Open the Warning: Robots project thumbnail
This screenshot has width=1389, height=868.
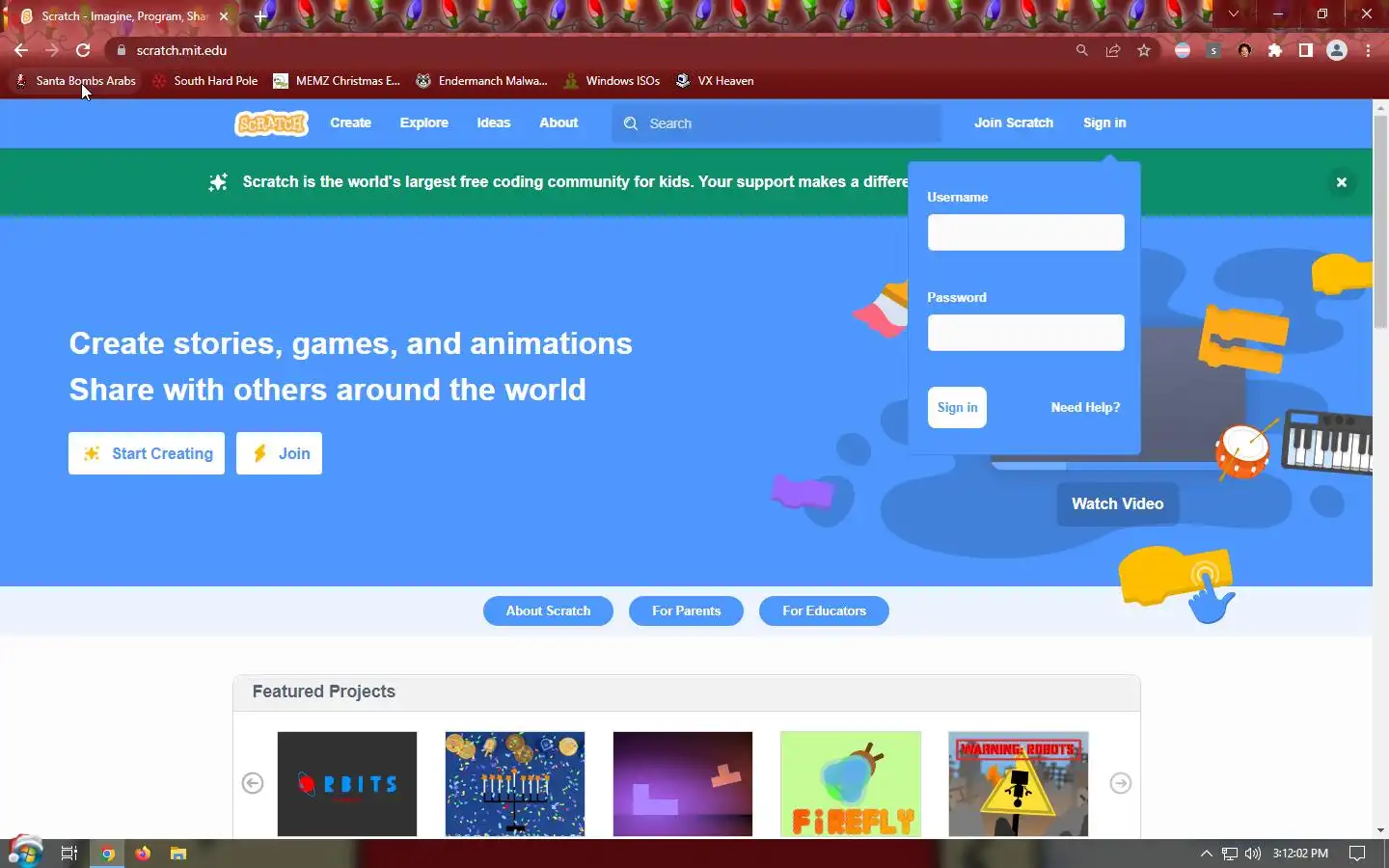tap(1019, 783)
